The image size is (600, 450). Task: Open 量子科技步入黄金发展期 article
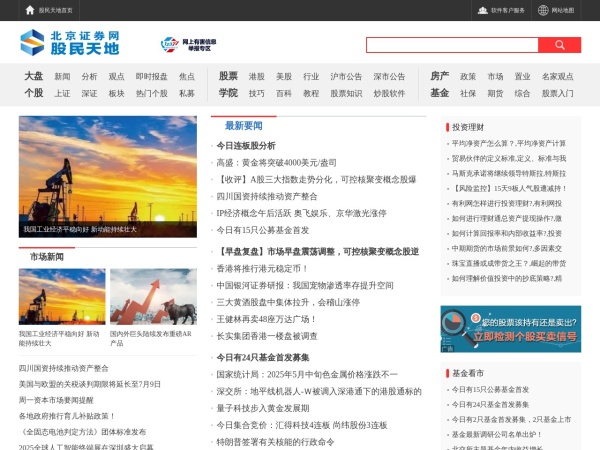click(x=263, y=408)
